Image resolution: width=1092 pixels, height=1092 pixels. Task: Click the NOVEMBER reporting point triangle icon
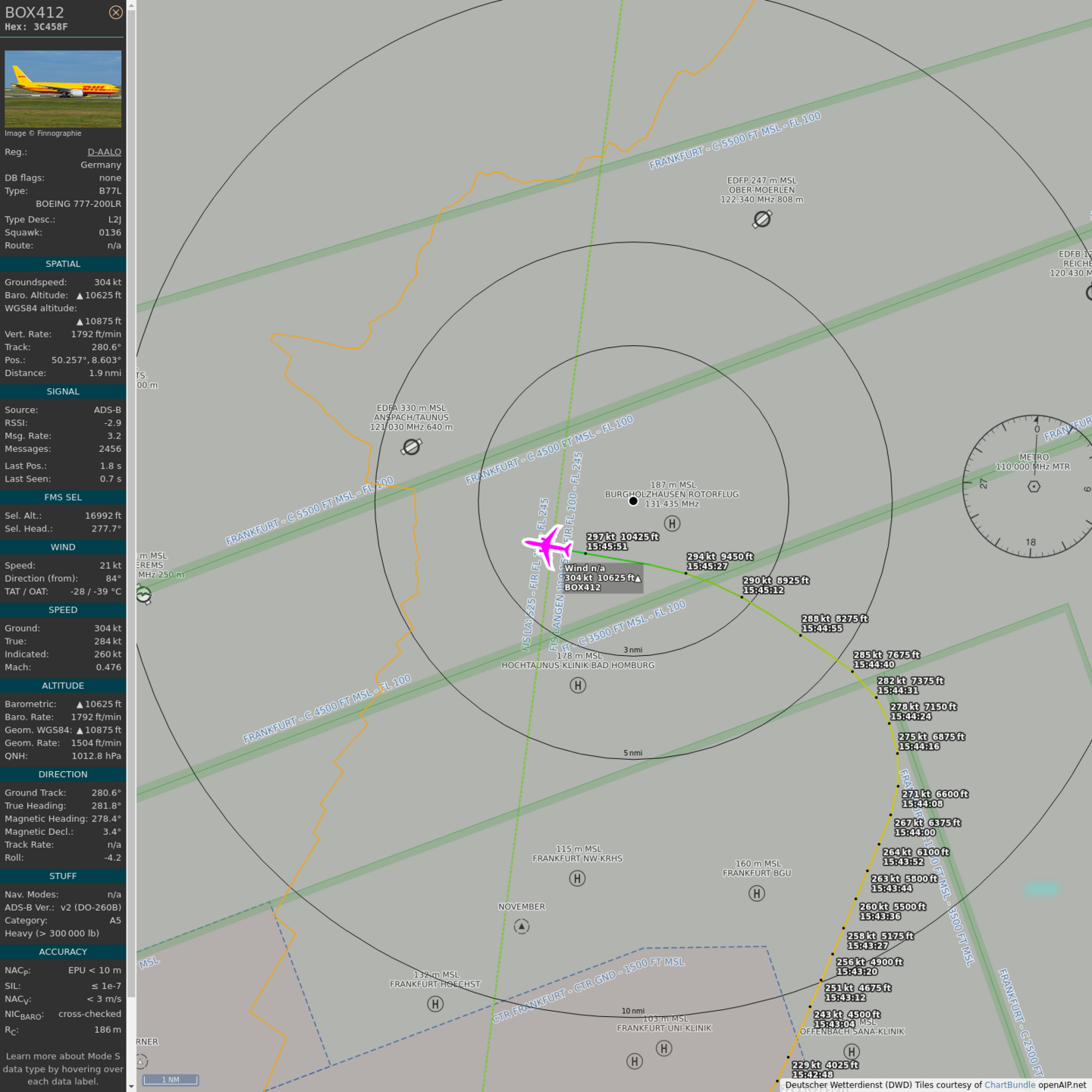coord(522,926)
